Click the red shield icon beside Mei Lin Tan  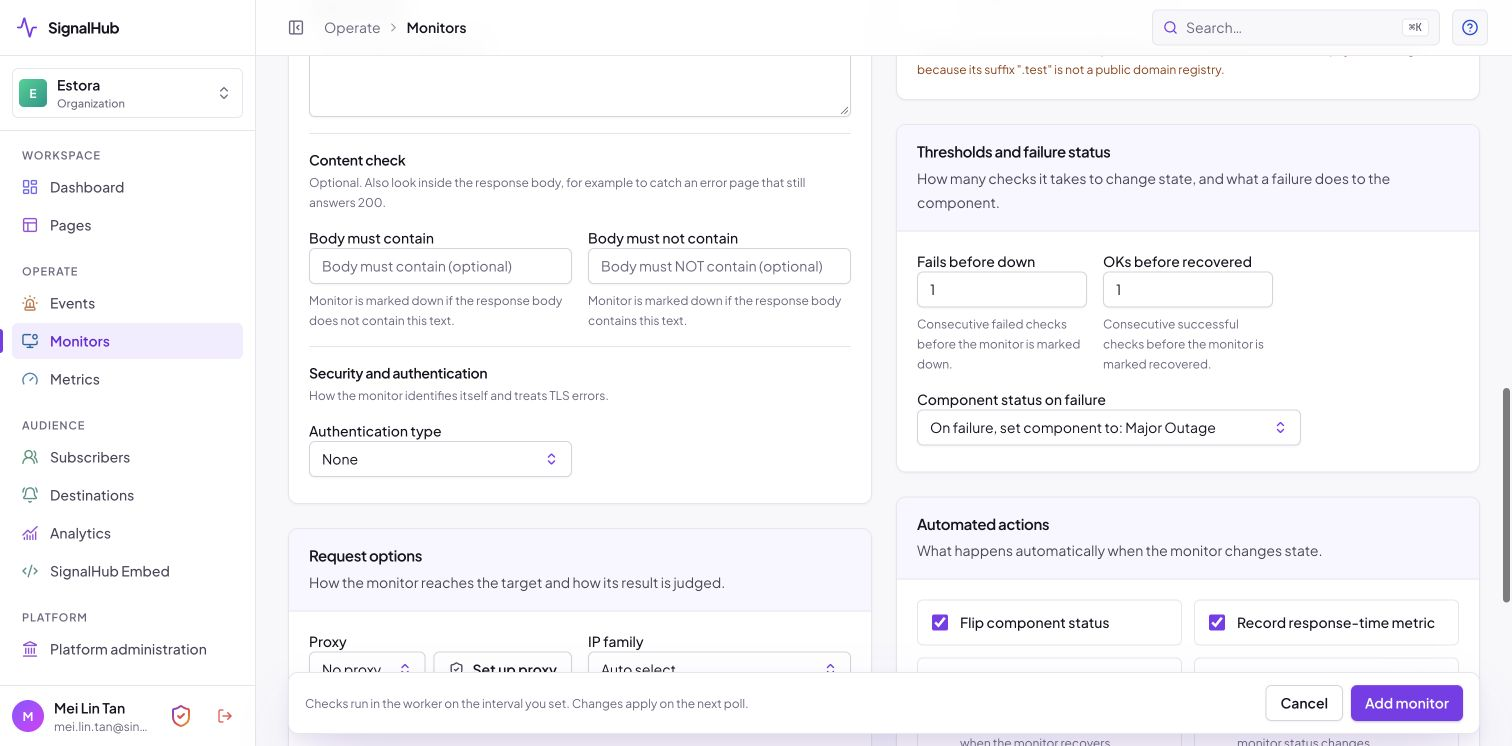coord(181,716)
